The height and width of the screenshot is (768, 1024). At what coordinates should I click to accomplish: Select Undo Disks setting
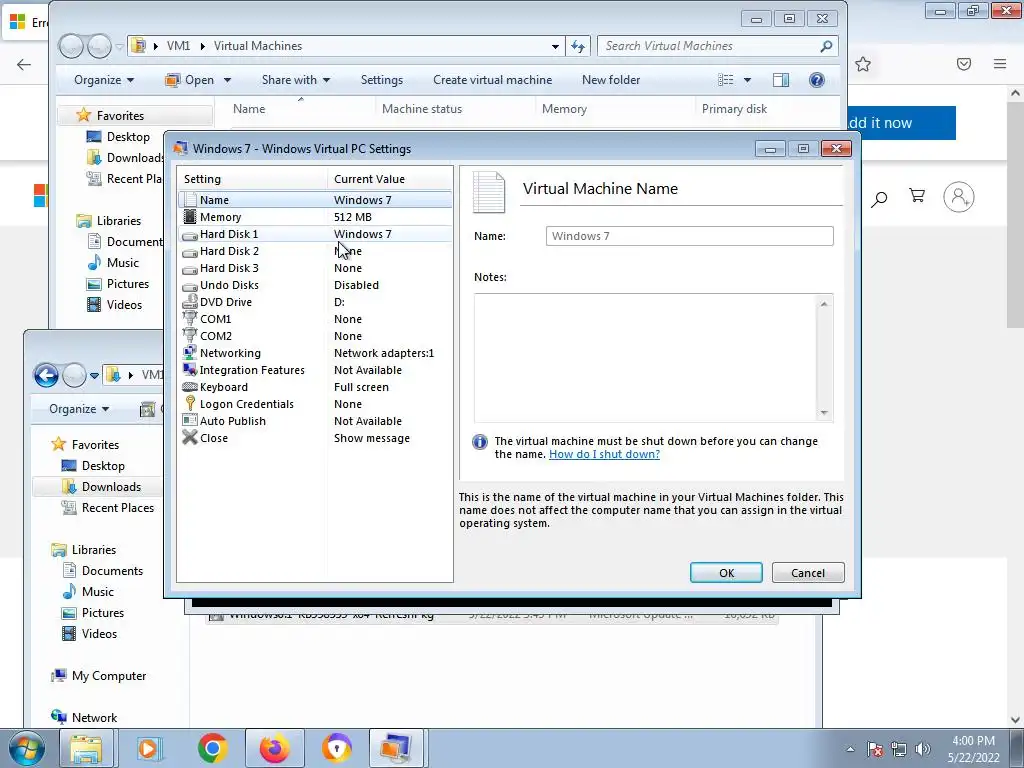pyautogui.click(x=315, y=285)
